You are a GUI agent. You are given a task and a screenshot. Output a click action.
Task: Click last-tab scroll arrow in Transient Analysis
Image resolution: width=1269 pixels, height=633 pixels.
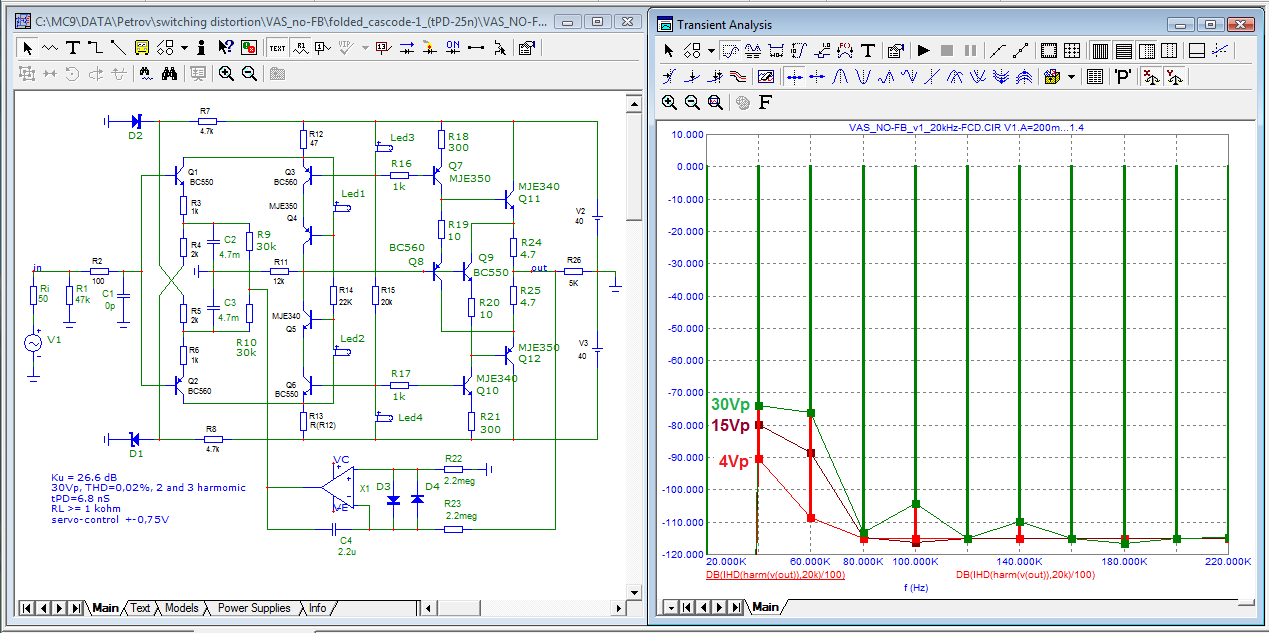pos(736,607)
